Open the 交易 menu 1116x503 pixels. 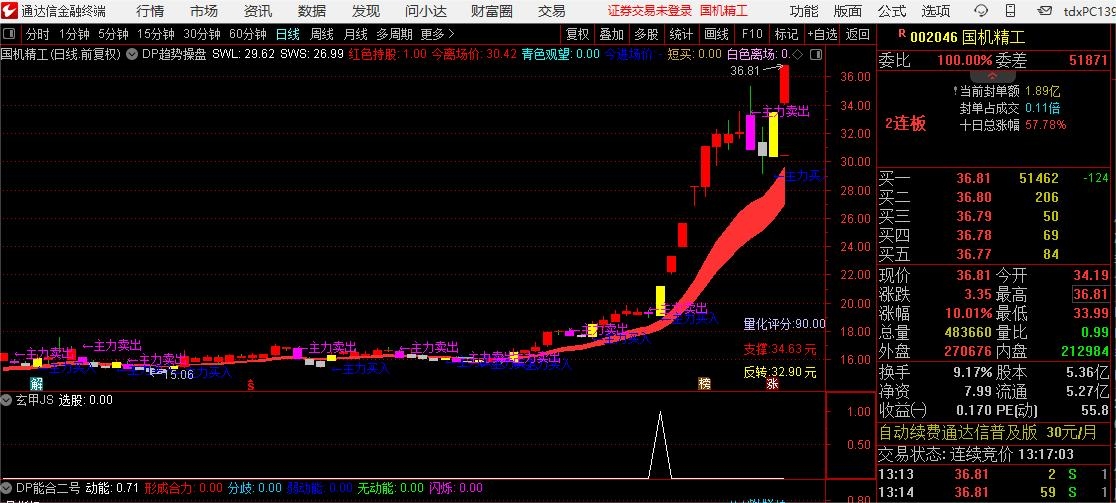pos(552,11)
